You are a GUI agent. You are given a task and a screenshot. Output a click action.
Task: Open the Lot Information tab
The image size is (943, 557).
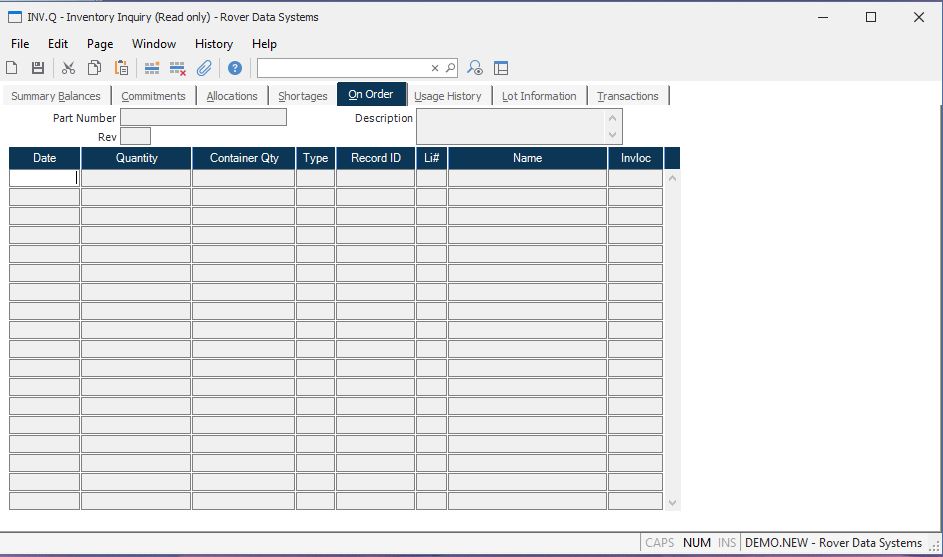(x=539, y=96)
